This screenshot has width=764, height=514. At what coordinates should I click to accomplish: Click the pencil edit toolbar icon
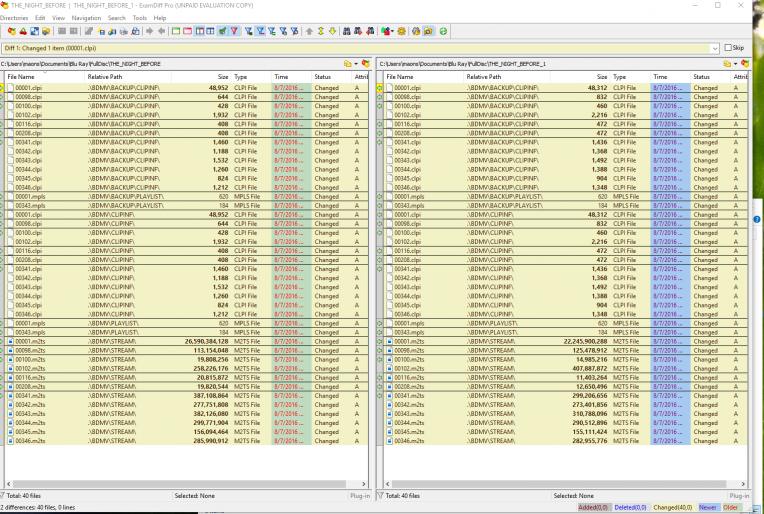[89, 31]
